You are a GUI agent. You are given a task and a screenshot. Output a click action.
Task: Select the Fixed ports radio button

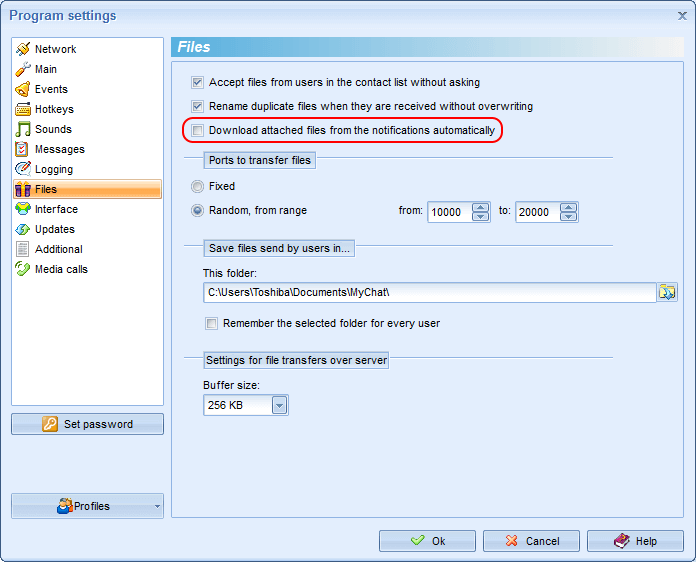click(197, 186)
